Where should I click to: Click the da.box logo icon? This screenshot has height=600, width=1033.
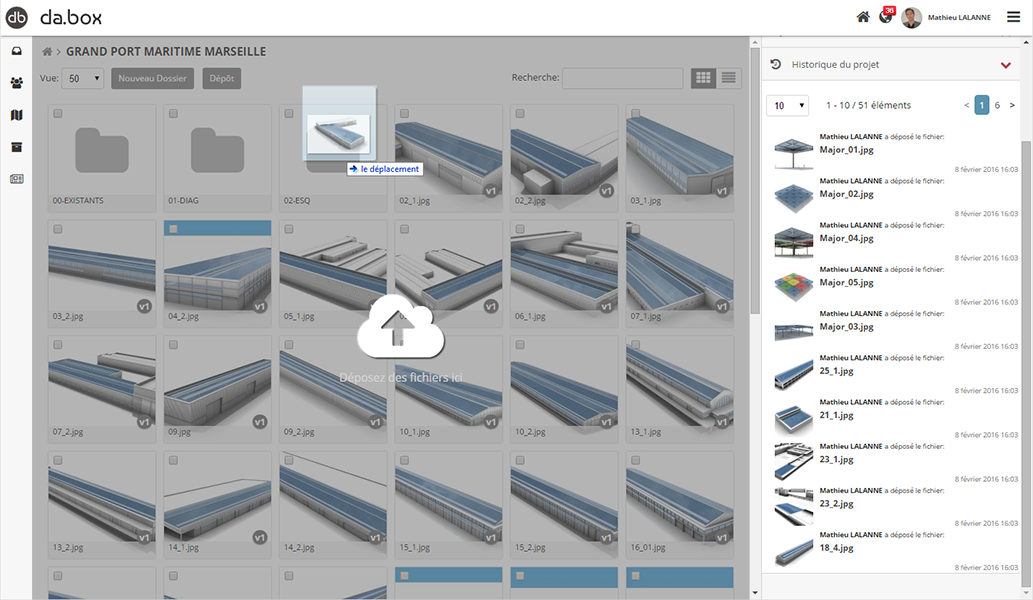[16, 17]
